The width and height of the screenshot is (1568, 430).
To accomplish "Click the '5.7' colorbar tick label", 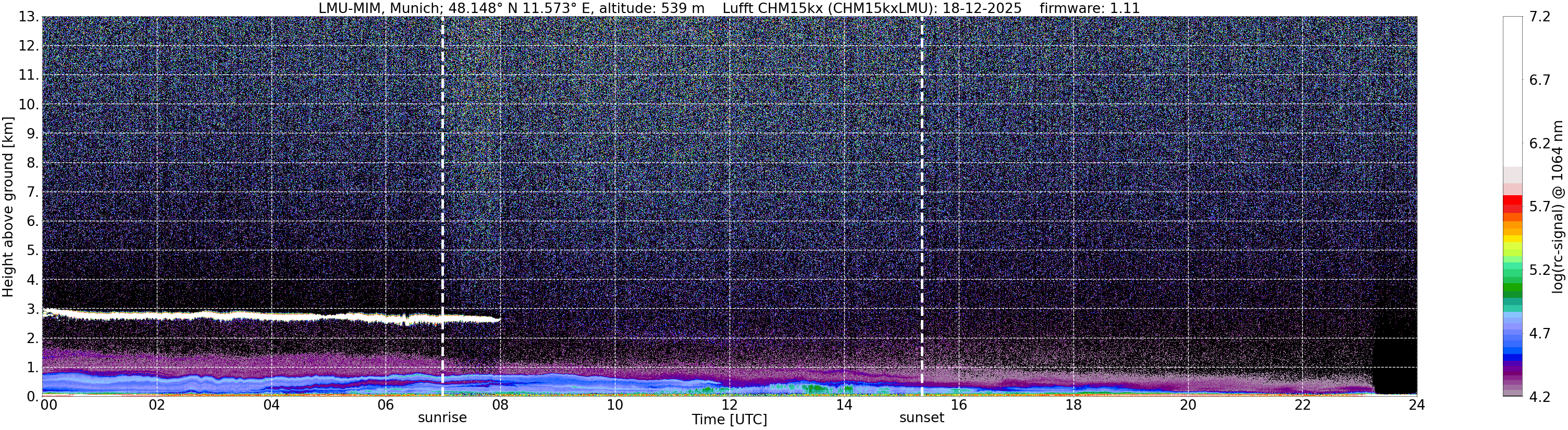I will tap(1539, 206).
